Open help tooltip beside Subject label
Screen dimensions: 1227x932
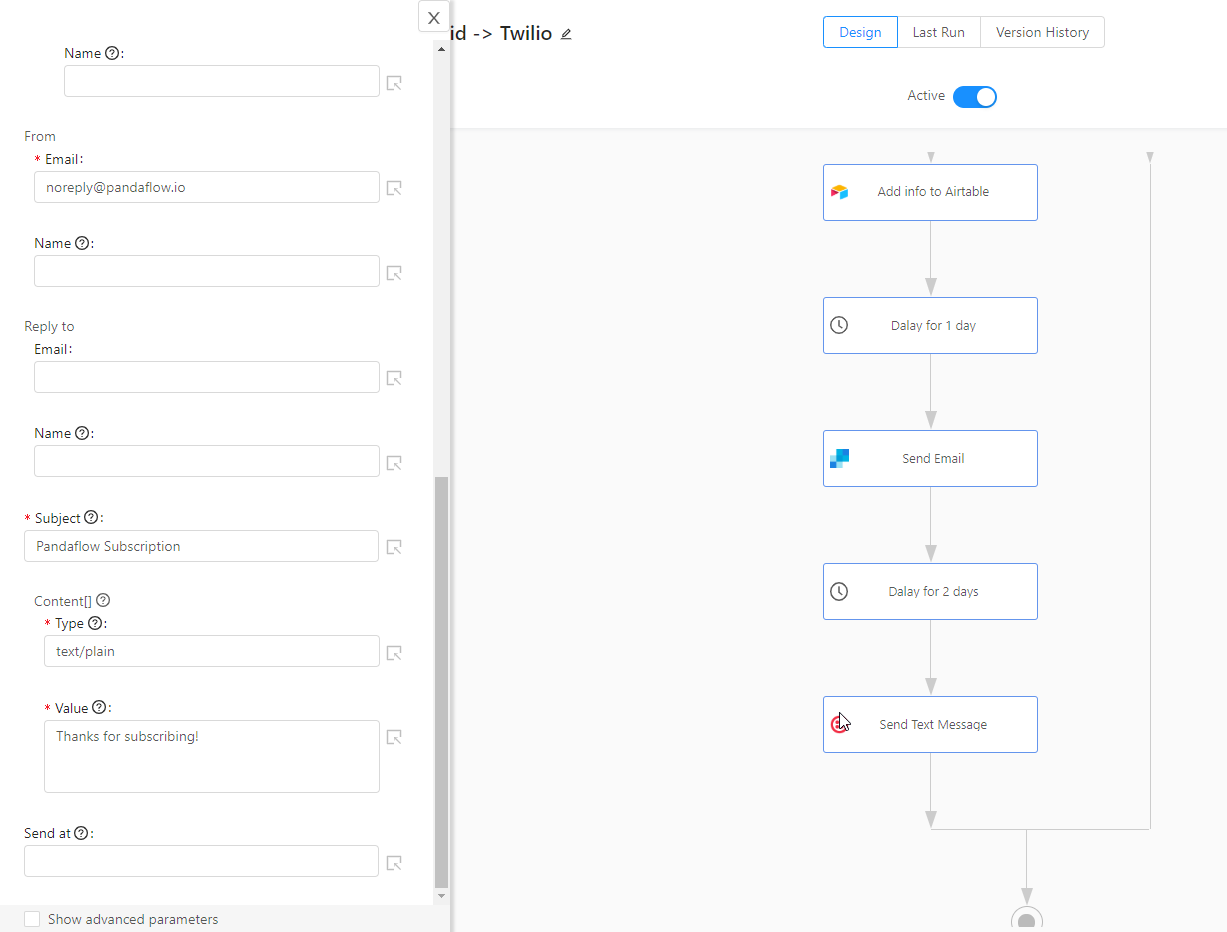coord(91,518)
